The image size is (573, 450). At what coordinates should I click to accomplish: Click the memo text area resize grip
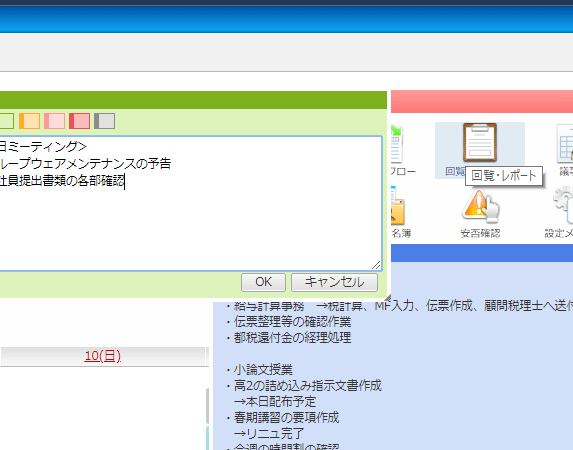pos(376,265)
